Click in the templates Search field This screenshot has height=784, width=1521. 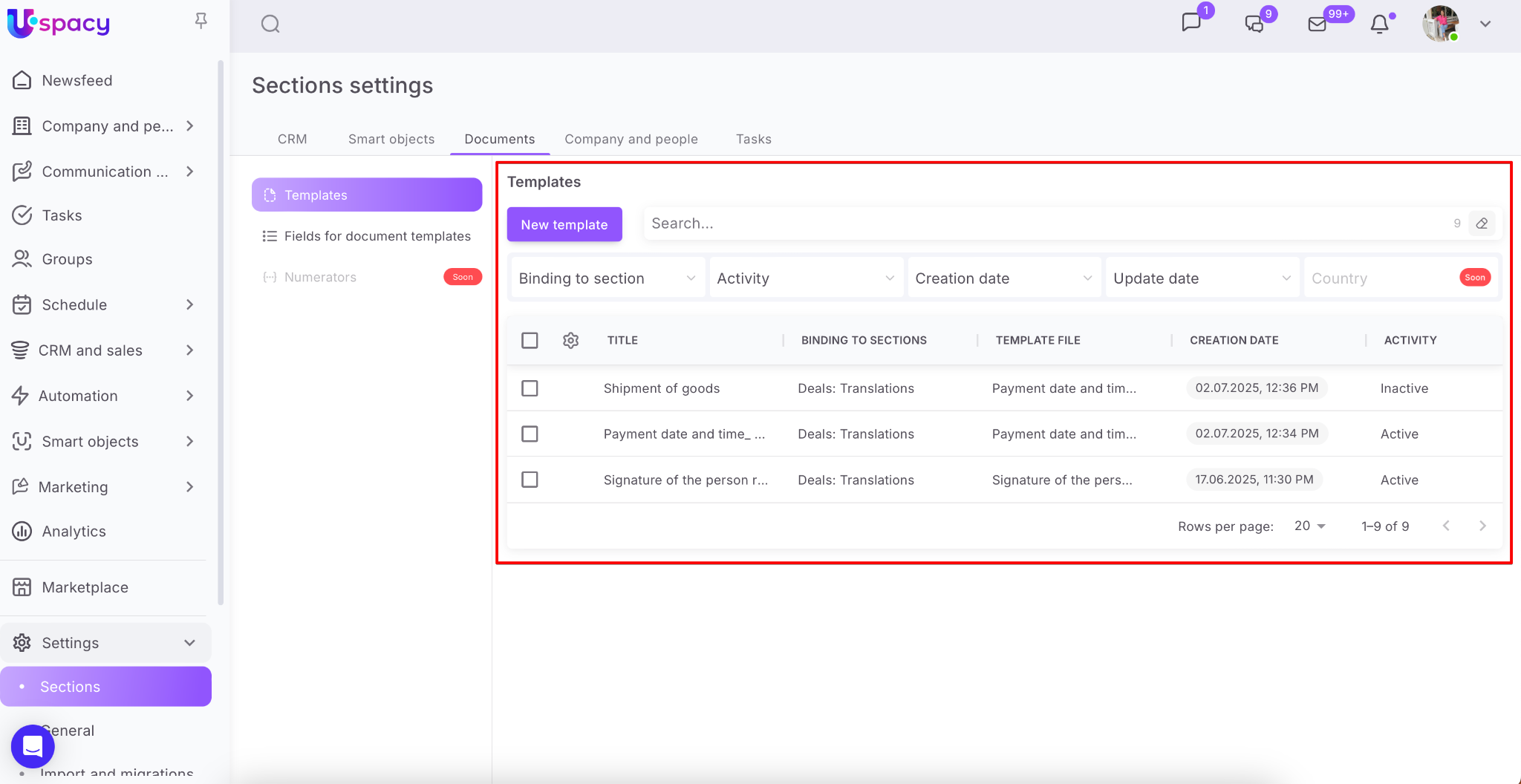coord(1040,223)
